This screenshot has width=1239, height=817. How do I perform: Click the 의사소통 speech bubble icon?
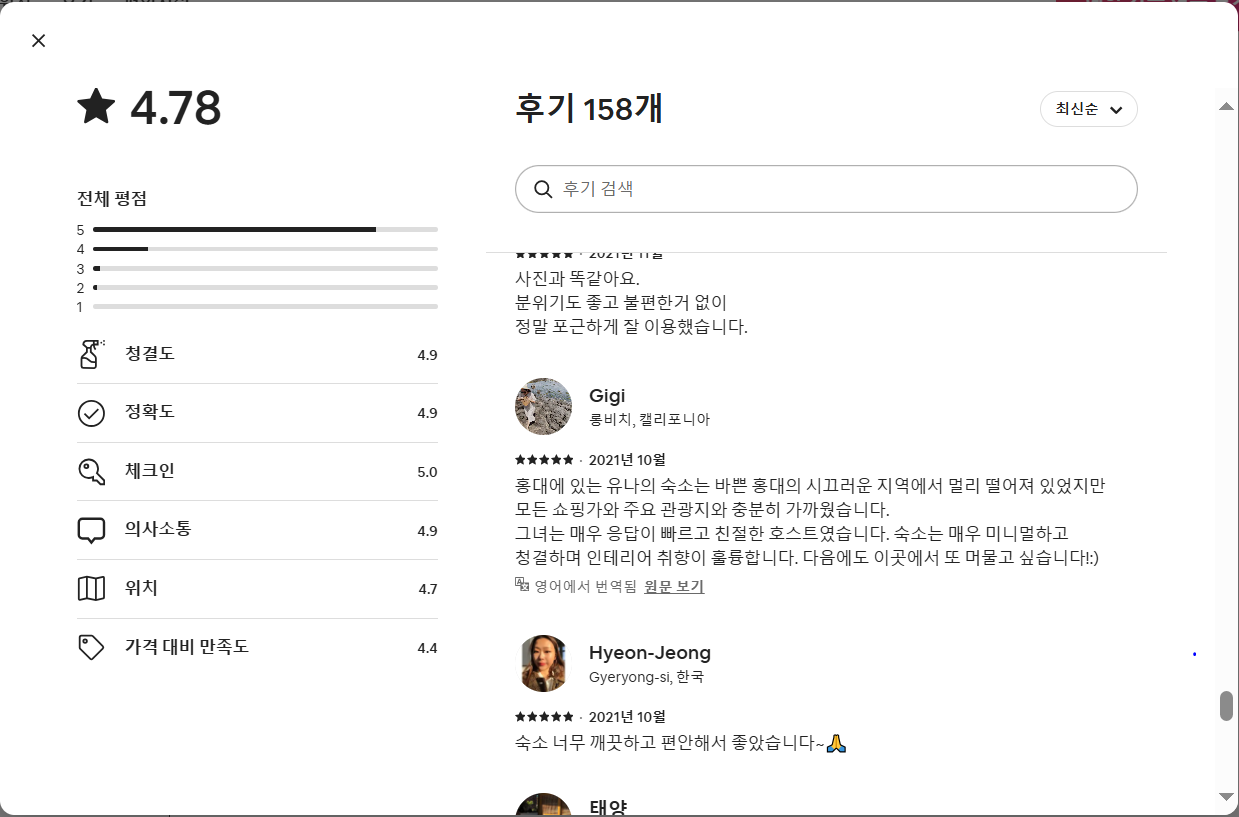tap(91, 530)
